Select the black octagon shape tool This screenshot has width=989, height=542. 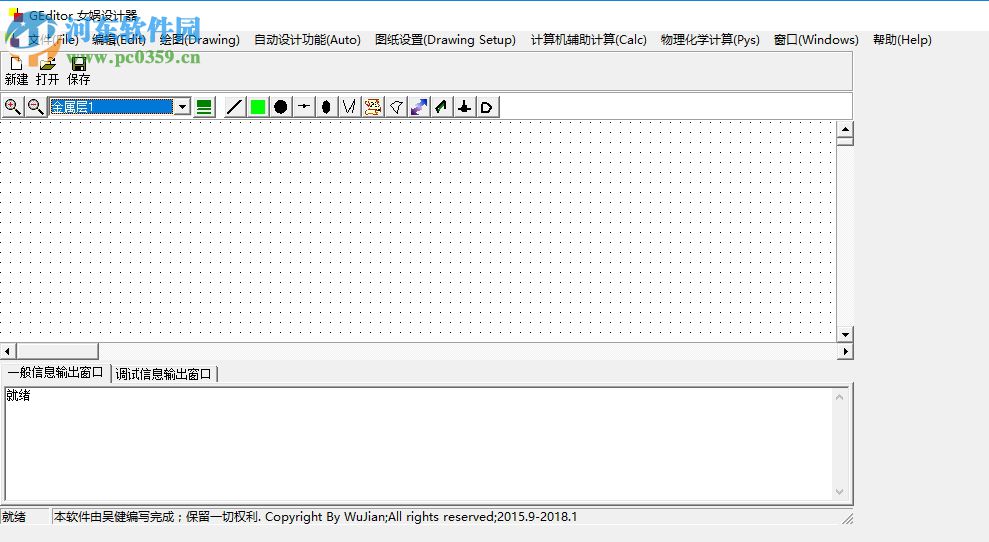326,107
